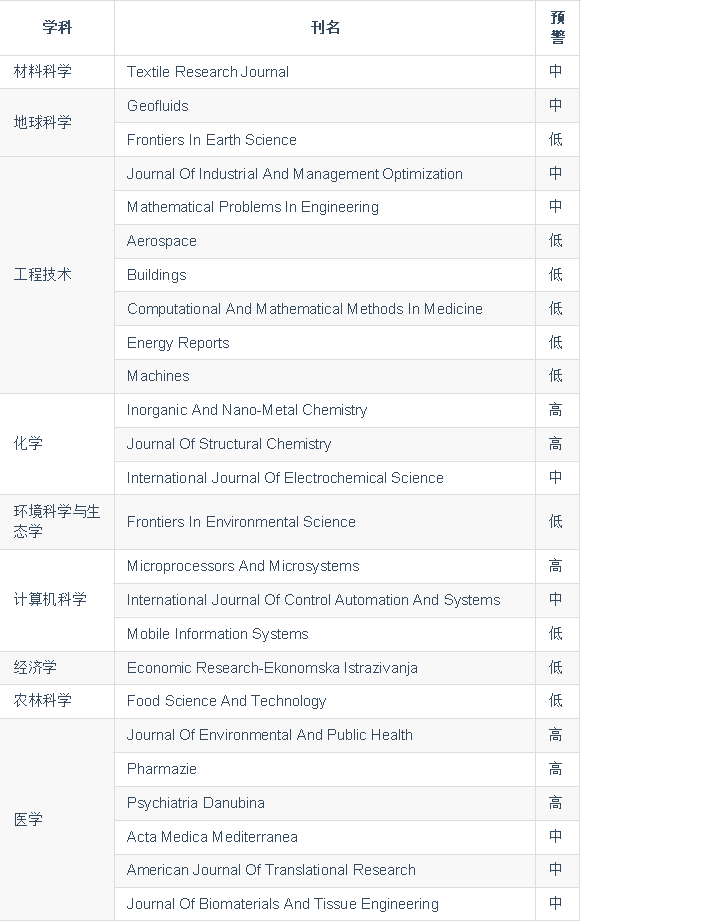The width and height of the screenshot is (719, 921).
Task: Select the Aerospace journal entry
Action: click(162, 241)
